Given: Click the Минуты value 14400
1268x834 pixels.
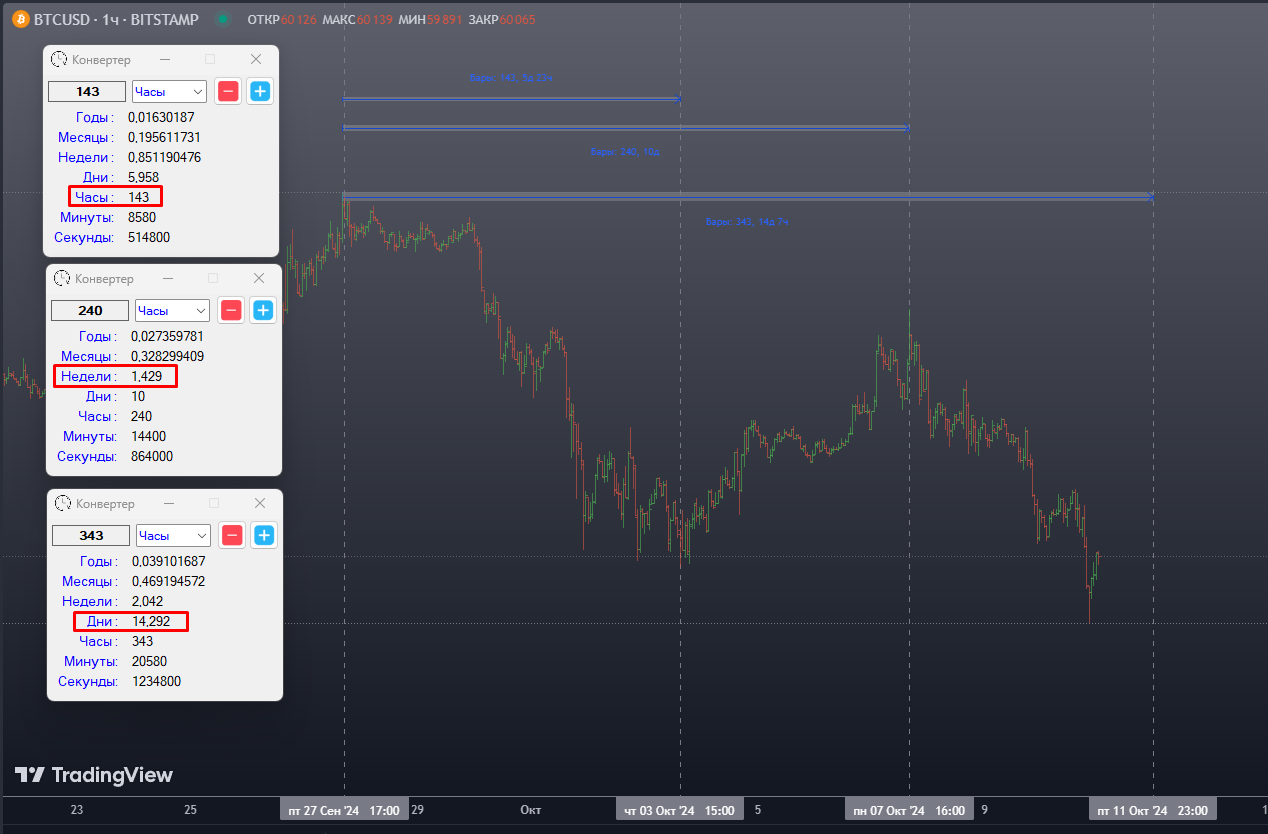Looking at the screenshot, I should (148, 436).
